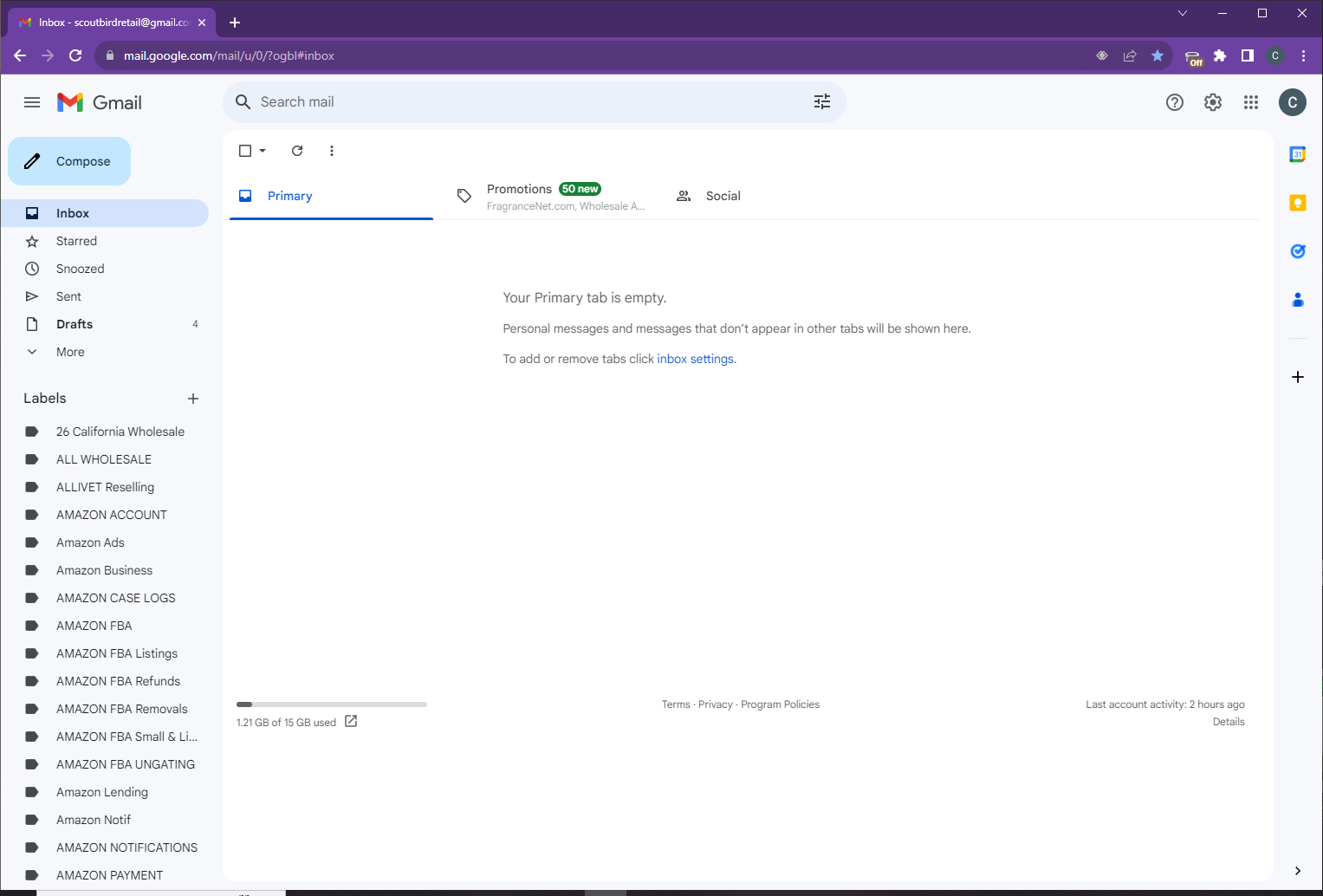Compose a new email
This screenshot has height=896, width=1323.
point(69,161)
